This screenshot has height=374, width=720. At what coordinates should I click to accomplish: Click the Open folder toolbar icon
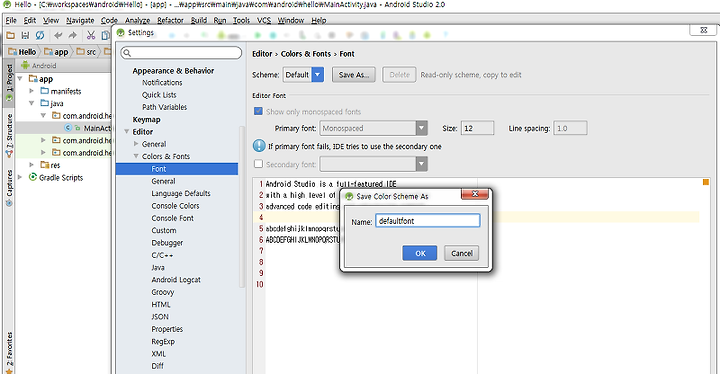tap(11, 35)
